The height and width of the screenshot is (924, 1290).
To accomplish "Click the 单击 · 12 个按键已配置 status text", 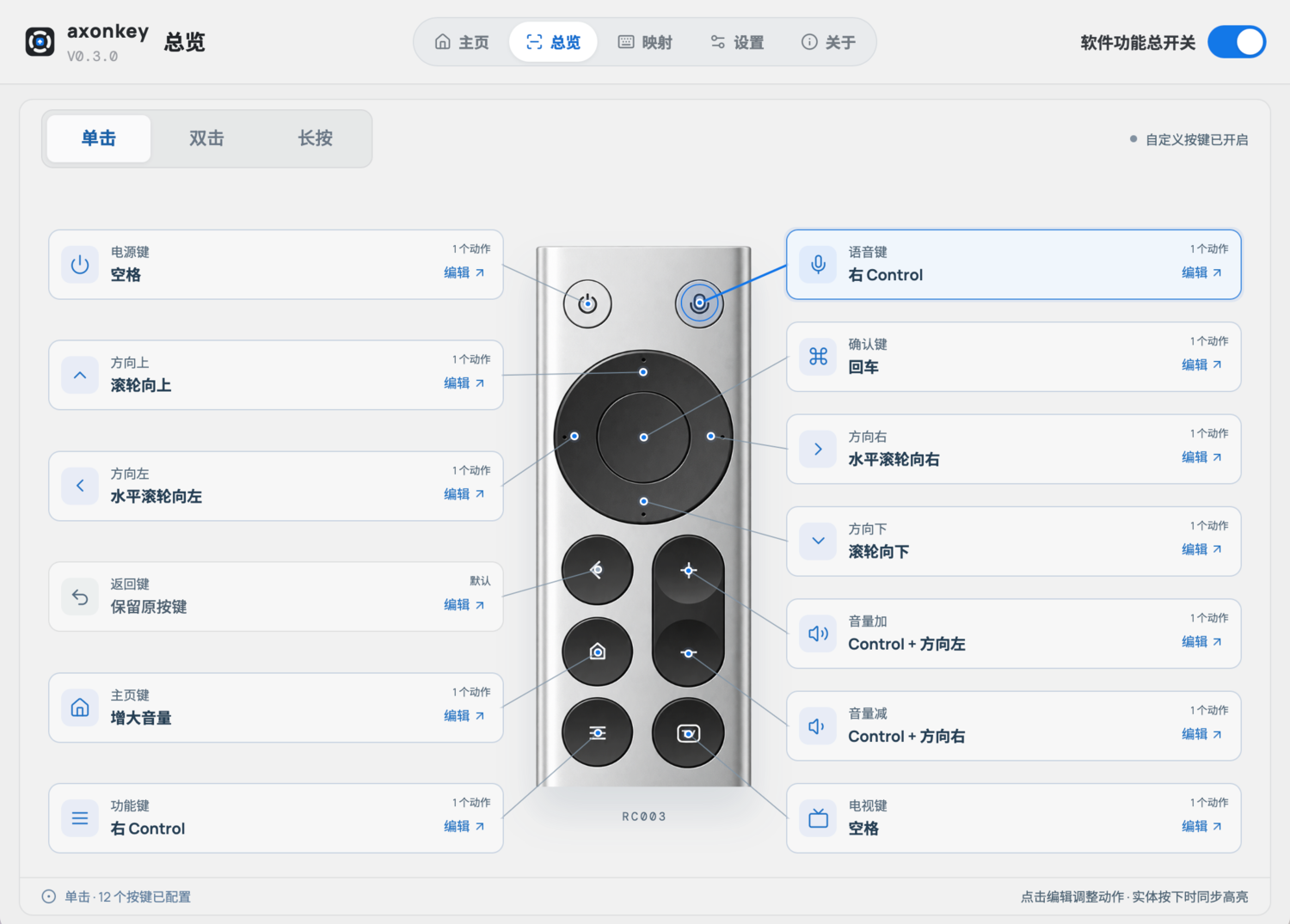I will (x=127, y=896).
